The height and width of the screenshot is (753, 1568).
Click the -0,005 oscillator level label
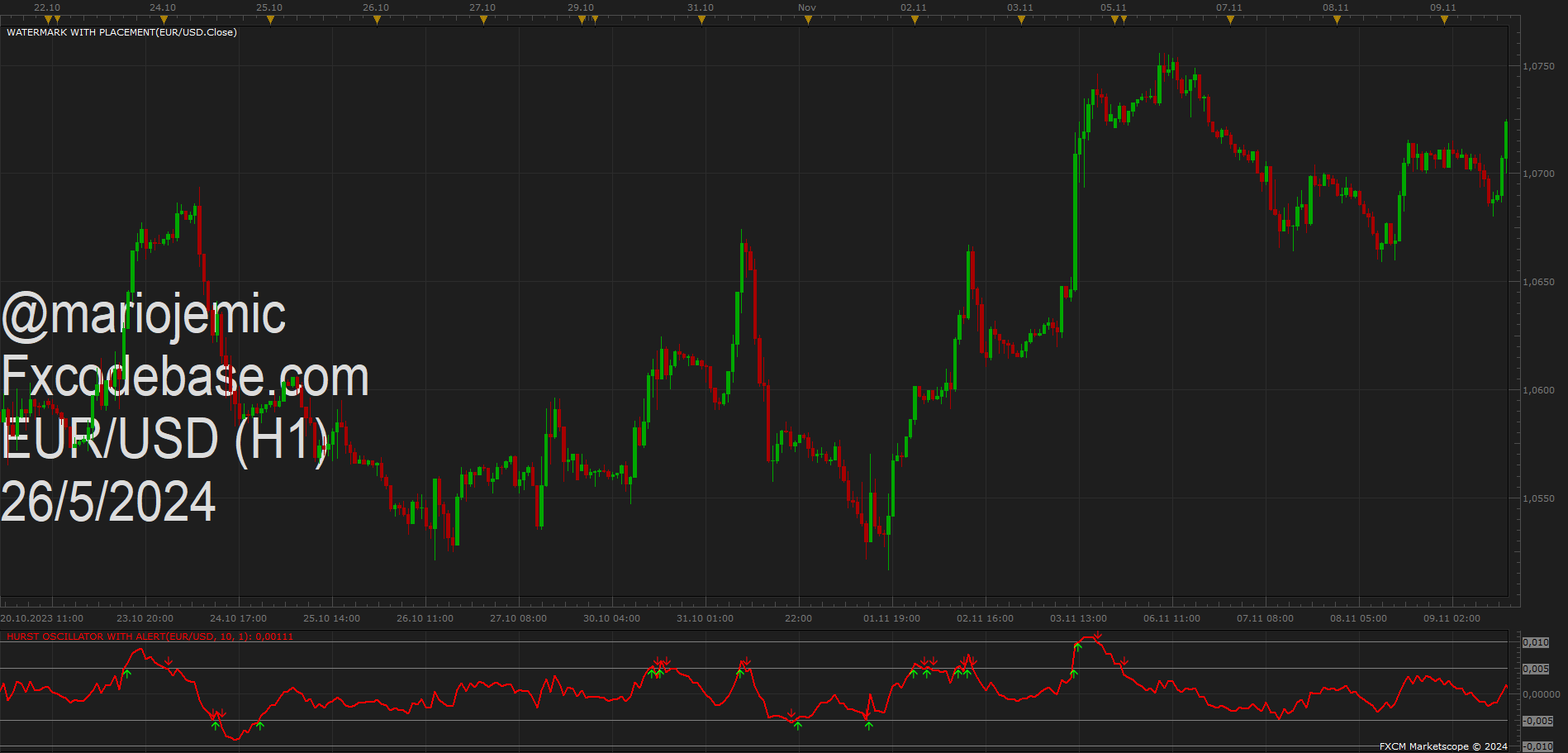1538,721
